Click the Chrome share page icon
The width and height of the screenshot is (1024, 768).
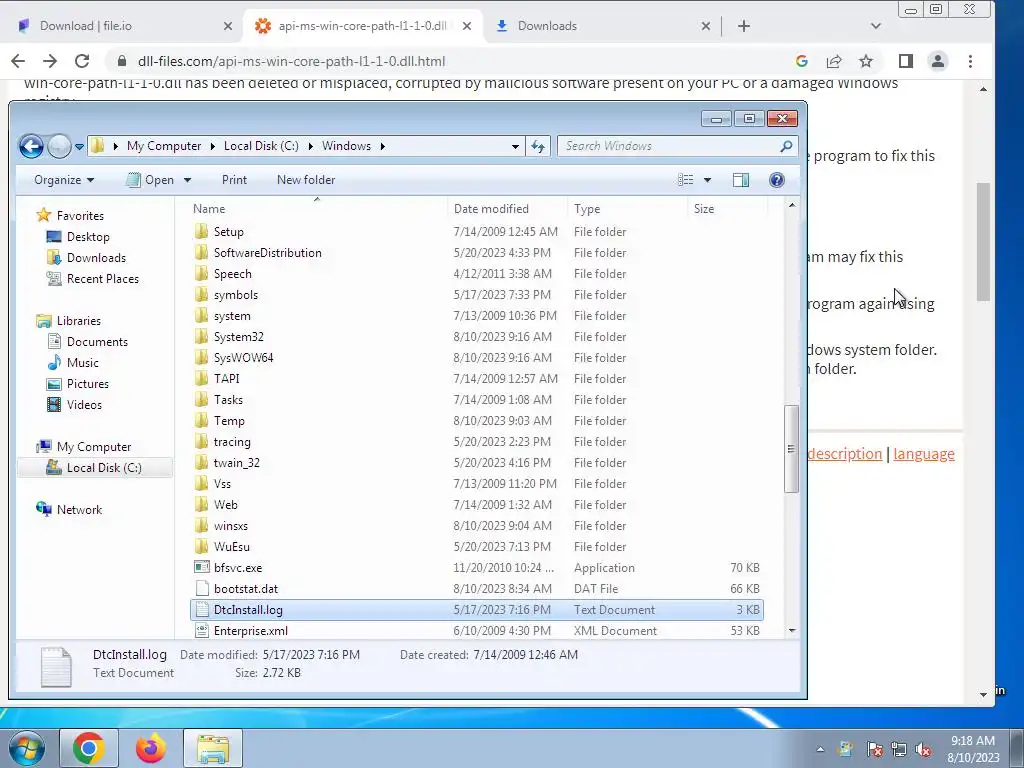pyautogui.click(x=834, y=61)
